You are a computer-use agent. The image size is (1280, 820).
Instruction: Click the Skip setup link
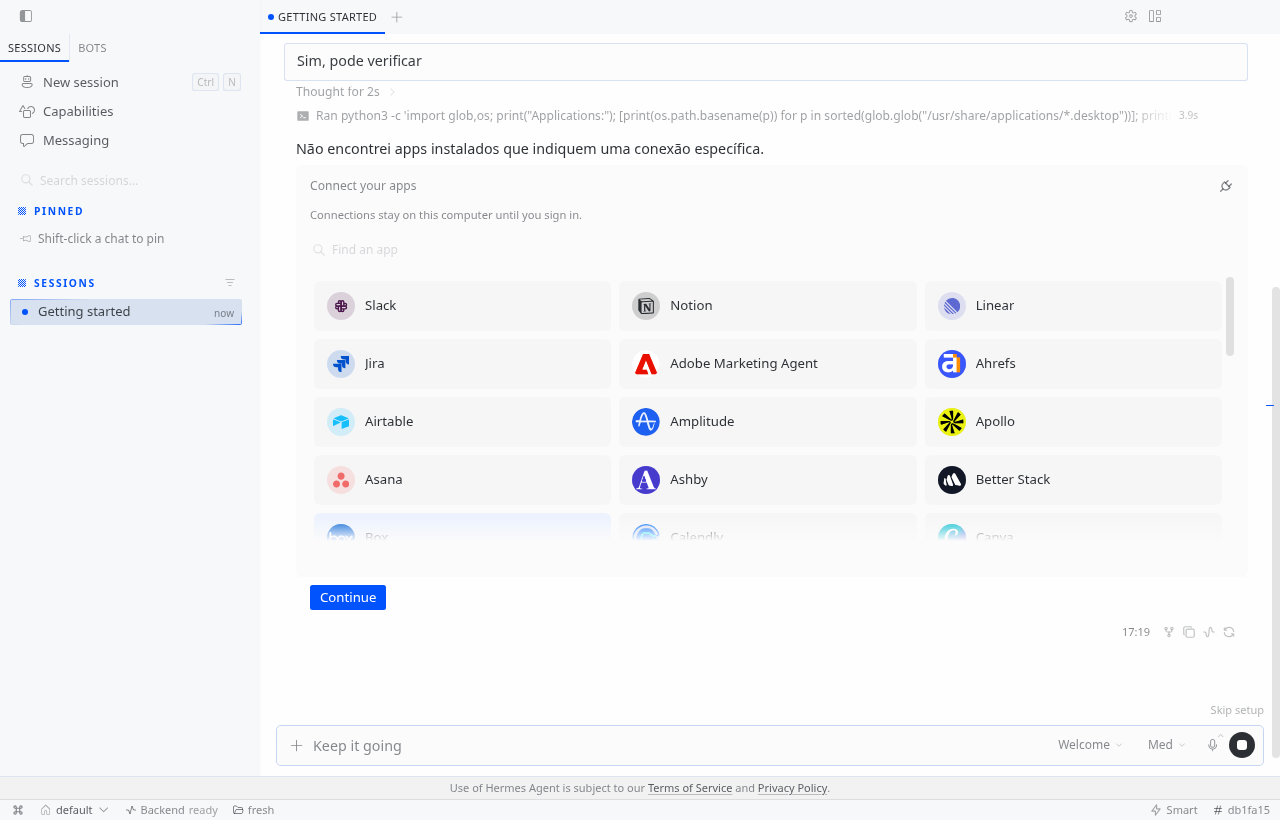click(x=1237, y=710)
